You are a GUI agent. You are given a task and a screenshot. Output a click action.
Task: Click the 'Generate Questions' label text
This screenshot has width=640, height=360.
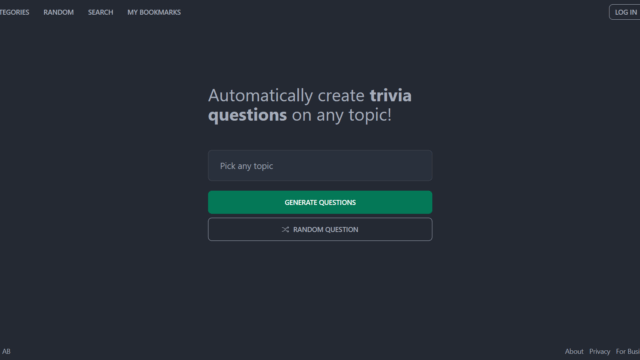320,202
